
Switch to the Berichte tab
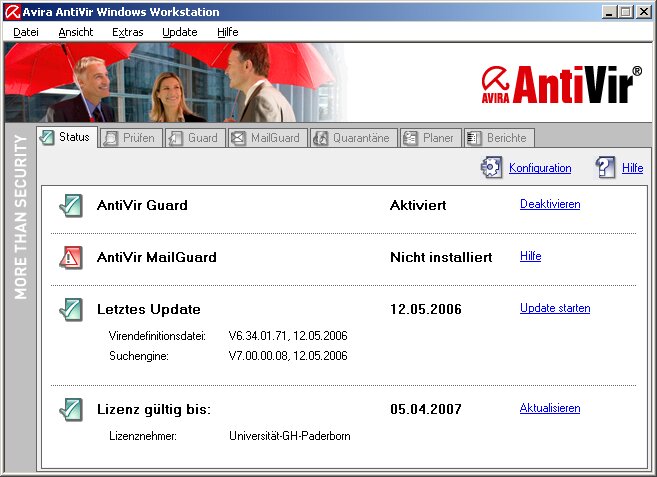click(x=499, y=138)
